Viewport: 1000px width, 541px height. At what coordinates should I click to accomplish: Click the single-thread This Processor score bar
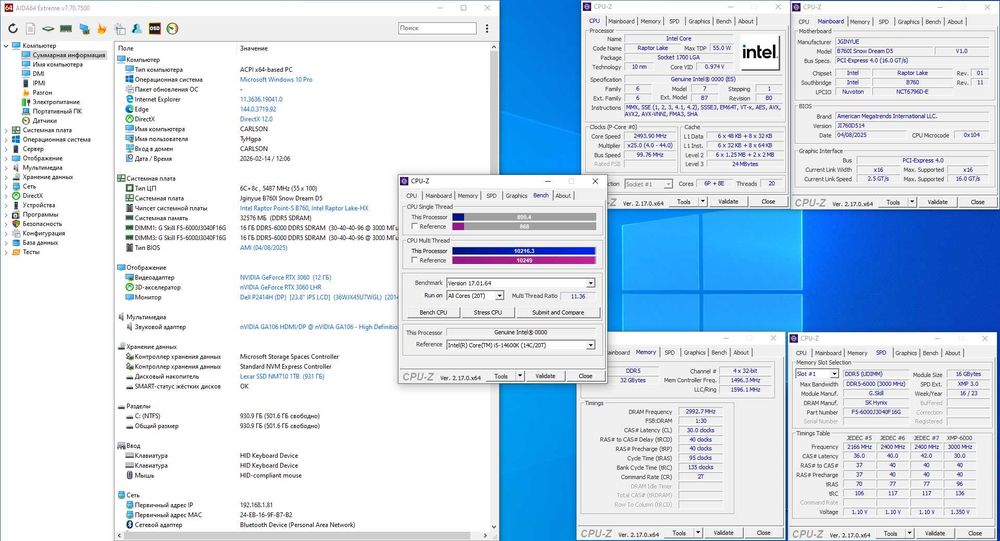[x=524, y=218]
